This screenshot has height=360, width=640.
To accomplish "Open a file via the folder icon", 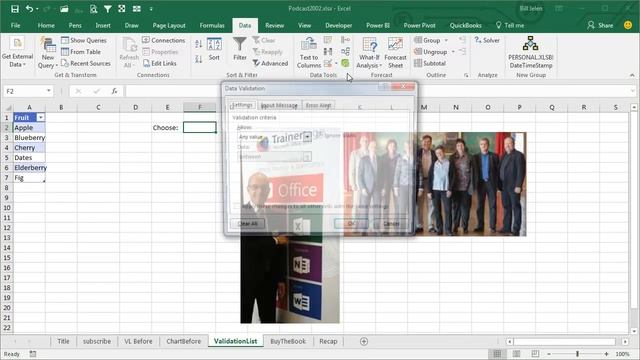I will click(64, 9).
